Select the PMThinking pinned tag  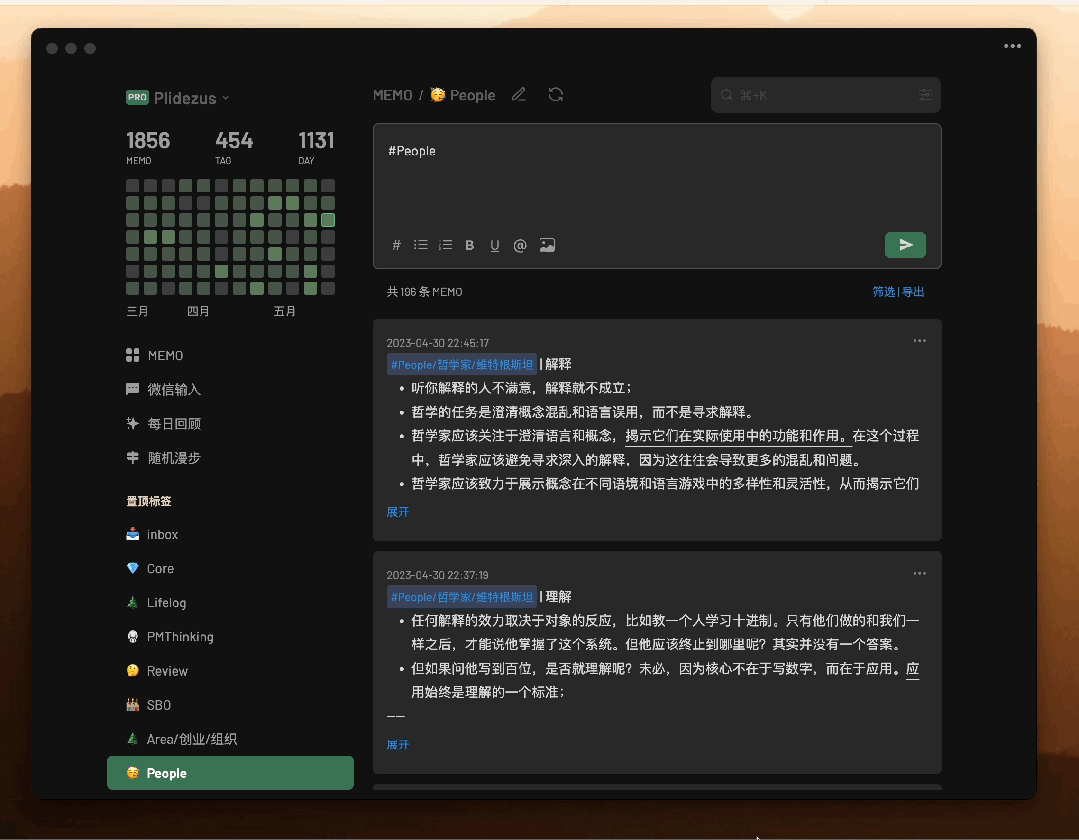tap(230, 636)
